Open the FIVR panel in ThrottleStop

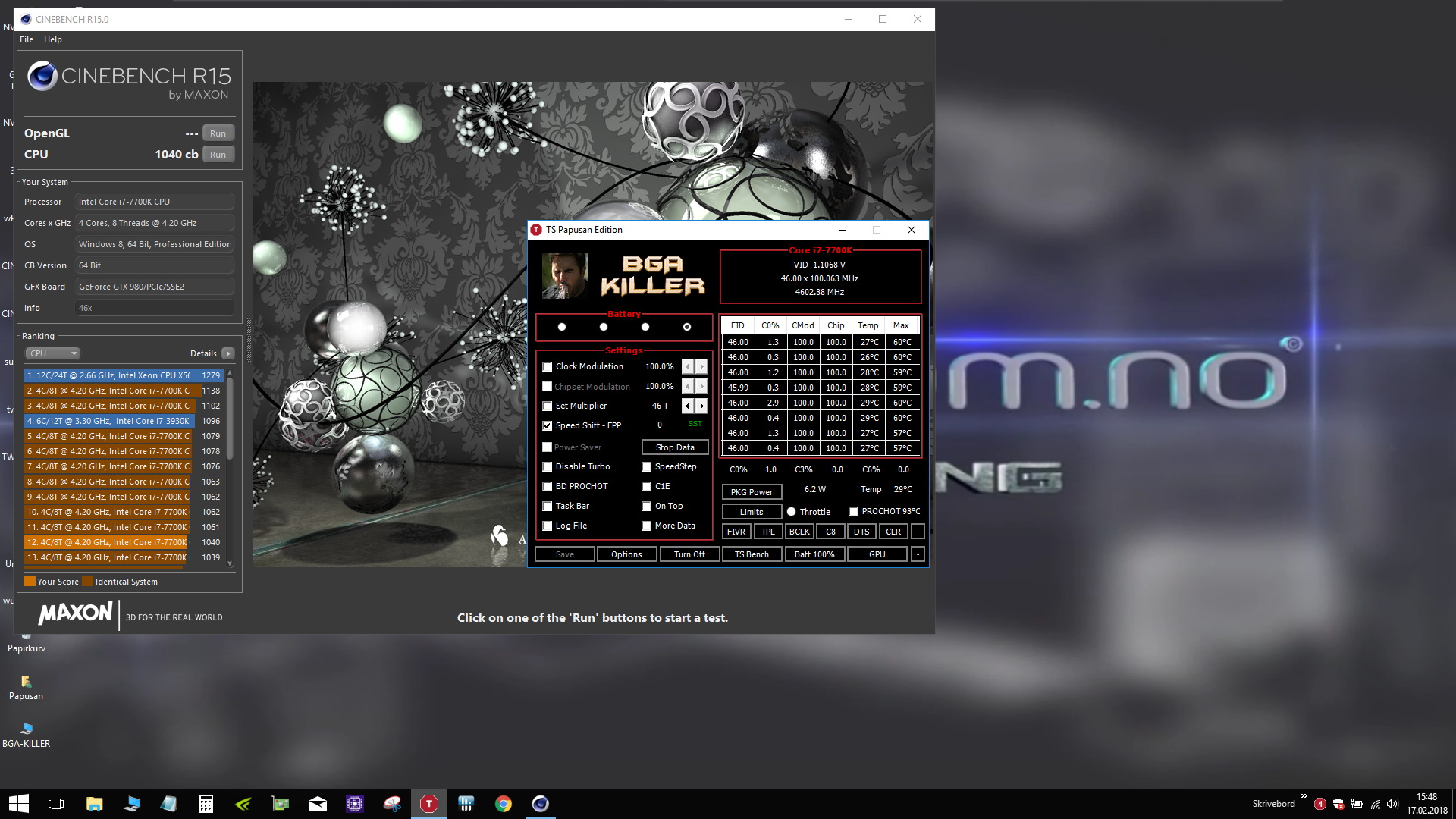click(x=736, y=532)
